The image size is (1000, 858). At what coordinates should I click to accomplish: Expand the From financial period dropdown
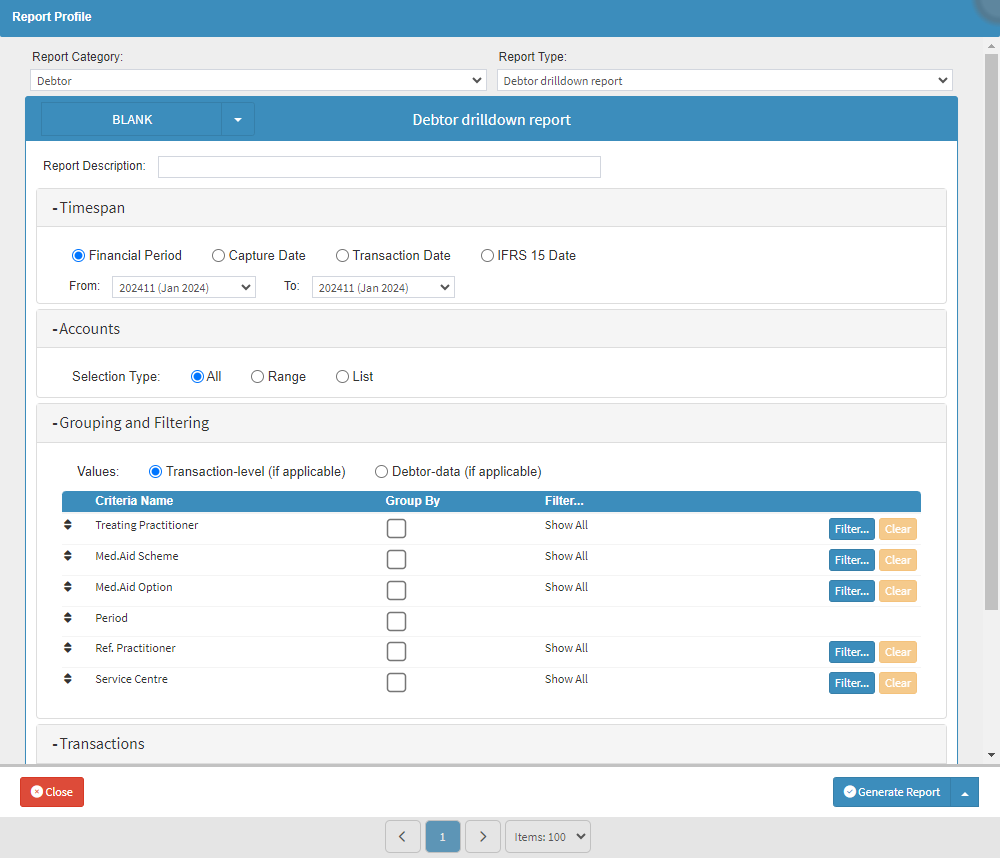[183, 287]
